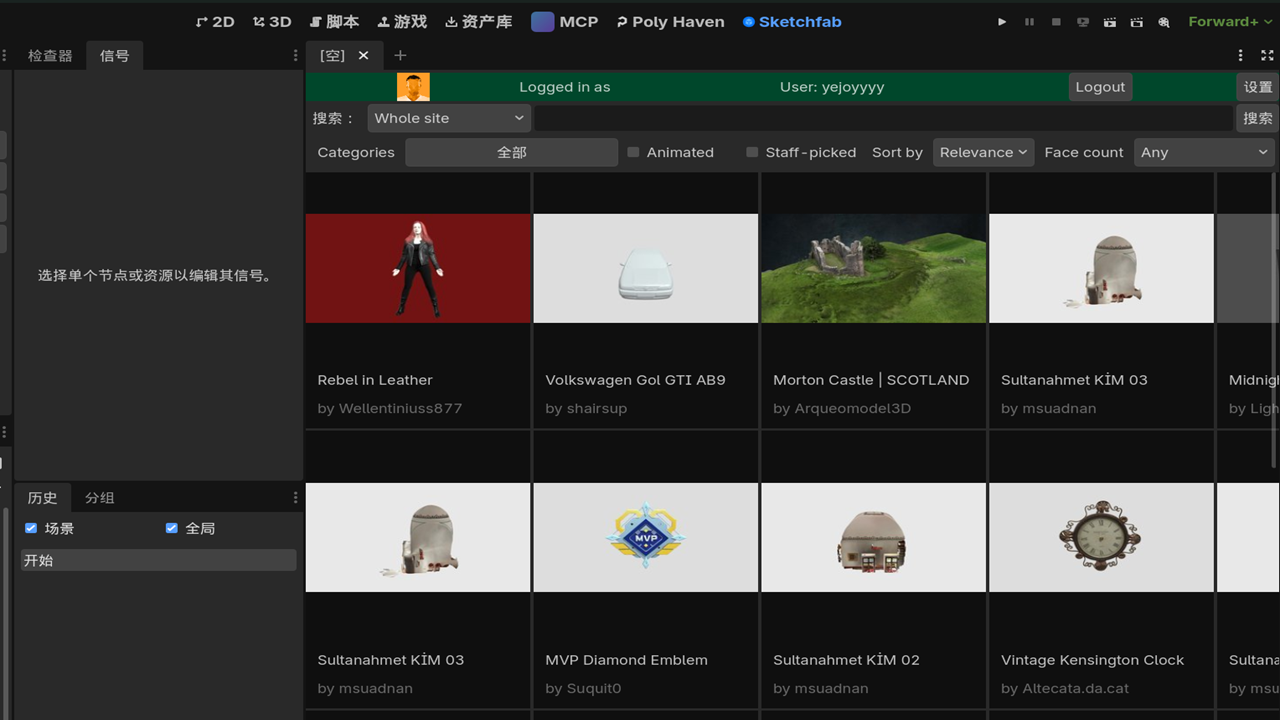Viewport: 1280px width, 720px height.
Task: Open the Categories 全部 selector
Action: click(x=511, y=152)
